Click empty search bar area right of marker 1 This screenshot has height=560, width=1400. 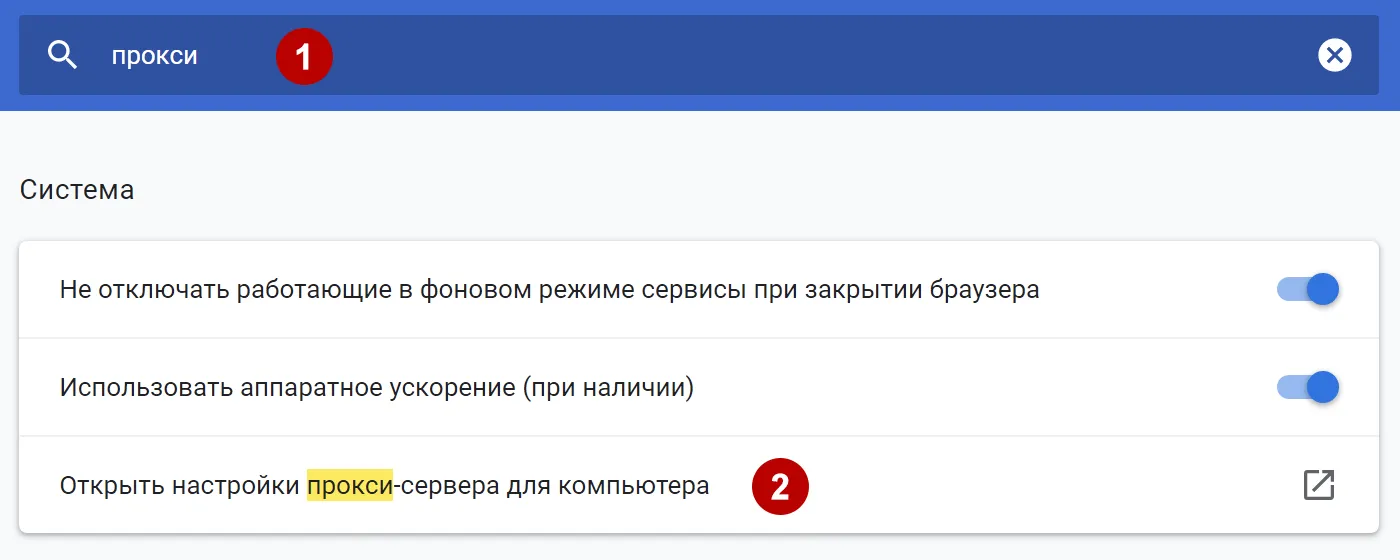click(800, 56)
